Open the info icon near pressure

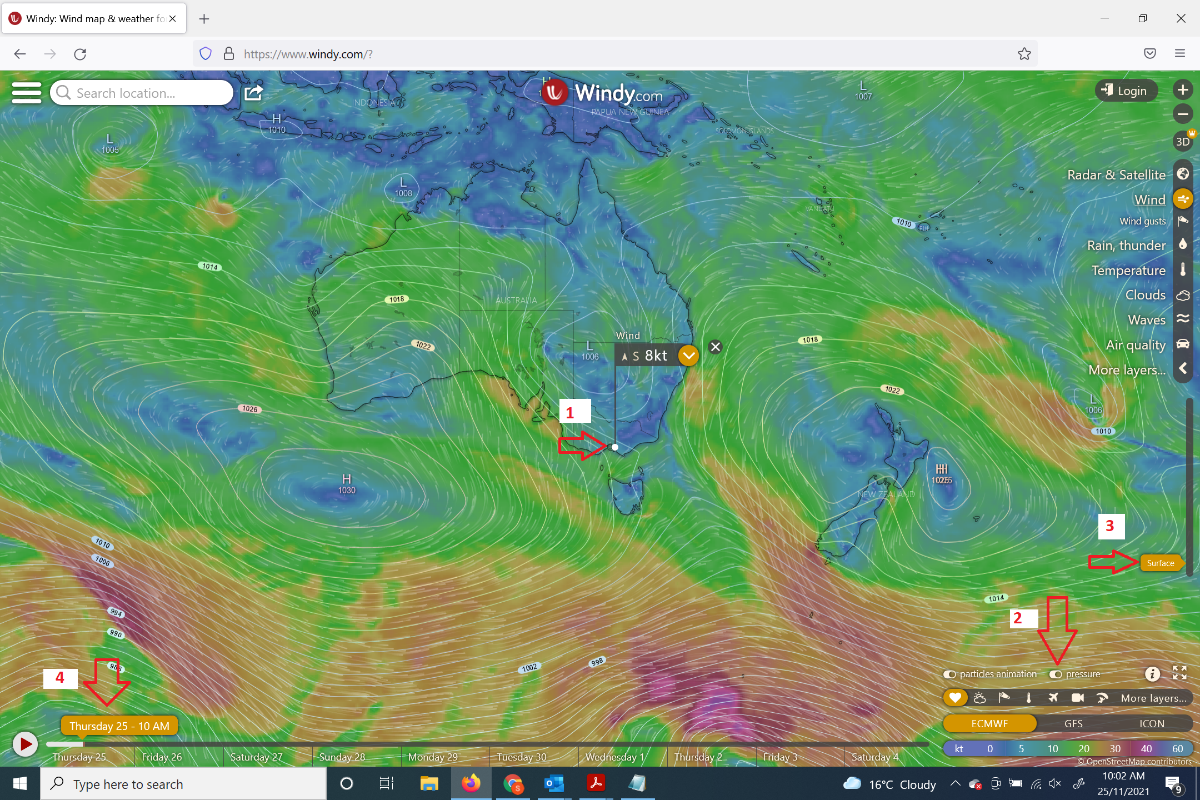1152,674
